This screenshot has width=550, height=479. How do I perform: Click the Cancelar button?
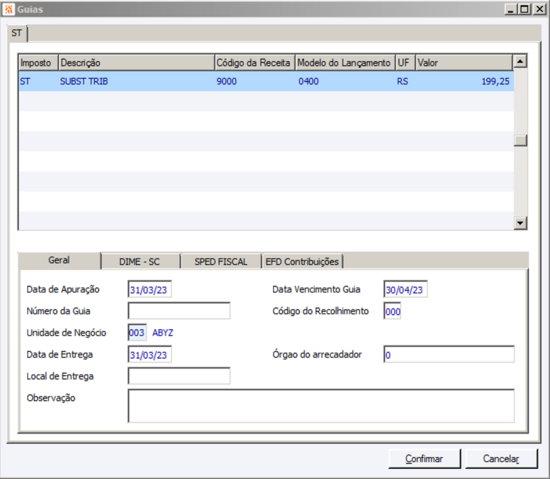point(501,459)
